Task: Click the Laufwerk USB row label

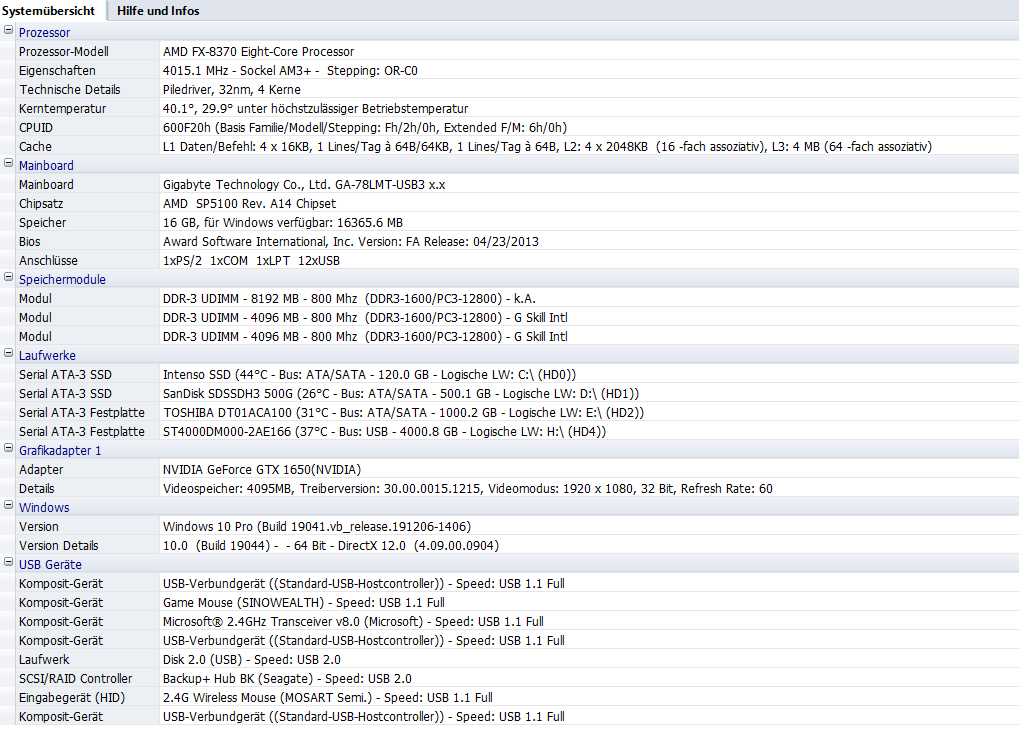Action: click(44, 660)
